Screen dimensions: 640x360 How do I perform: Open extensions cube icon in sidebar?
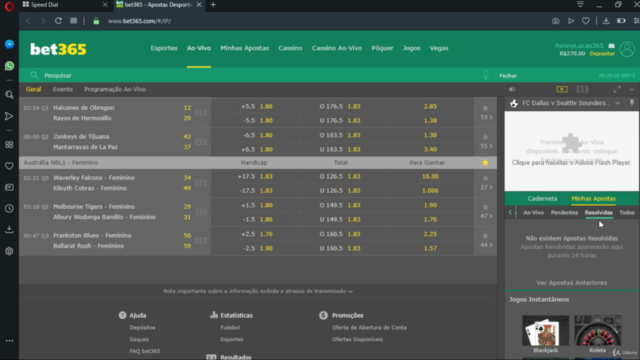9,251
